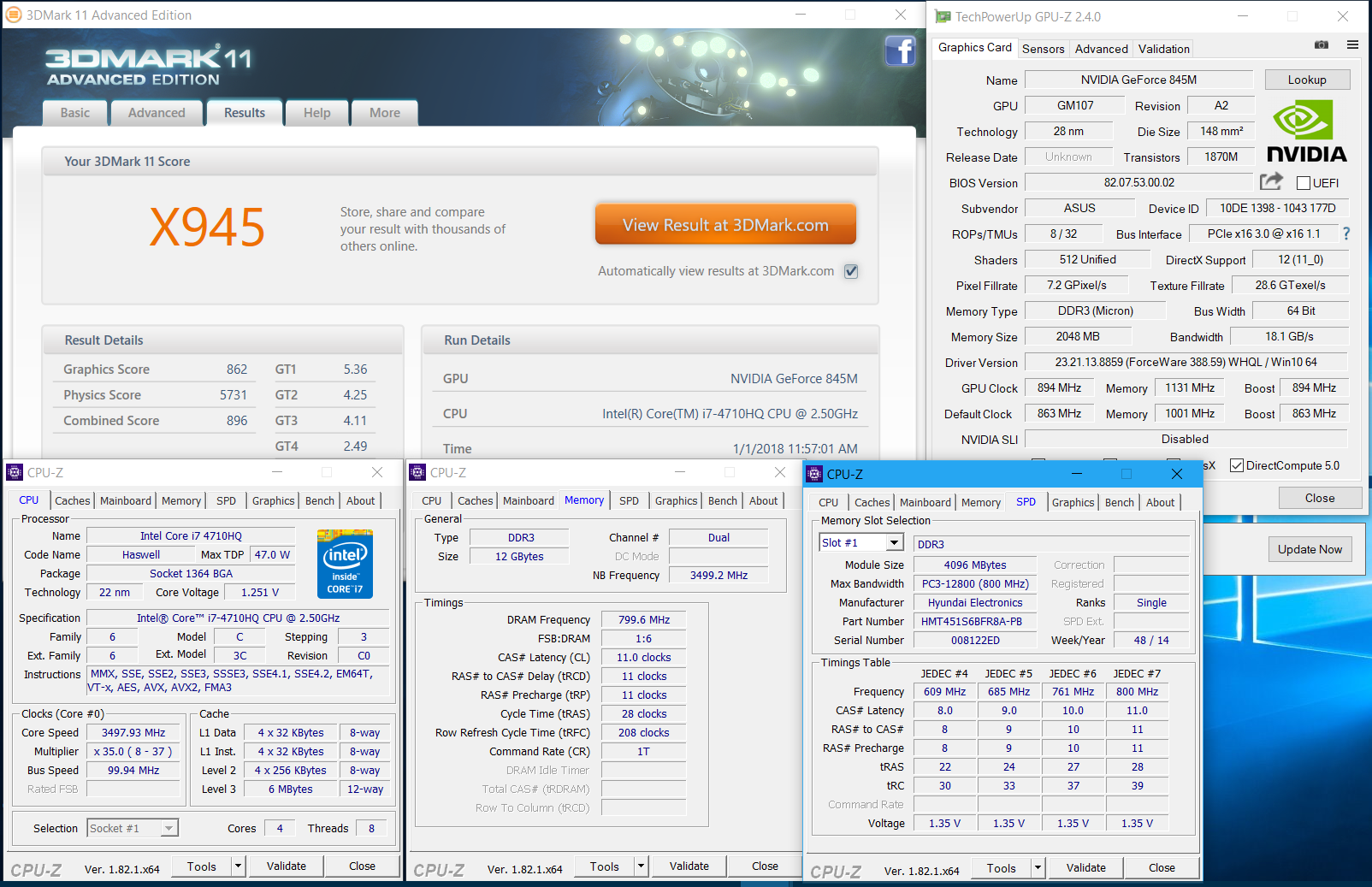Click the Subvendor ASUS field
The width and height of the screenshot is (1372, 887).
click(1079, 208)
